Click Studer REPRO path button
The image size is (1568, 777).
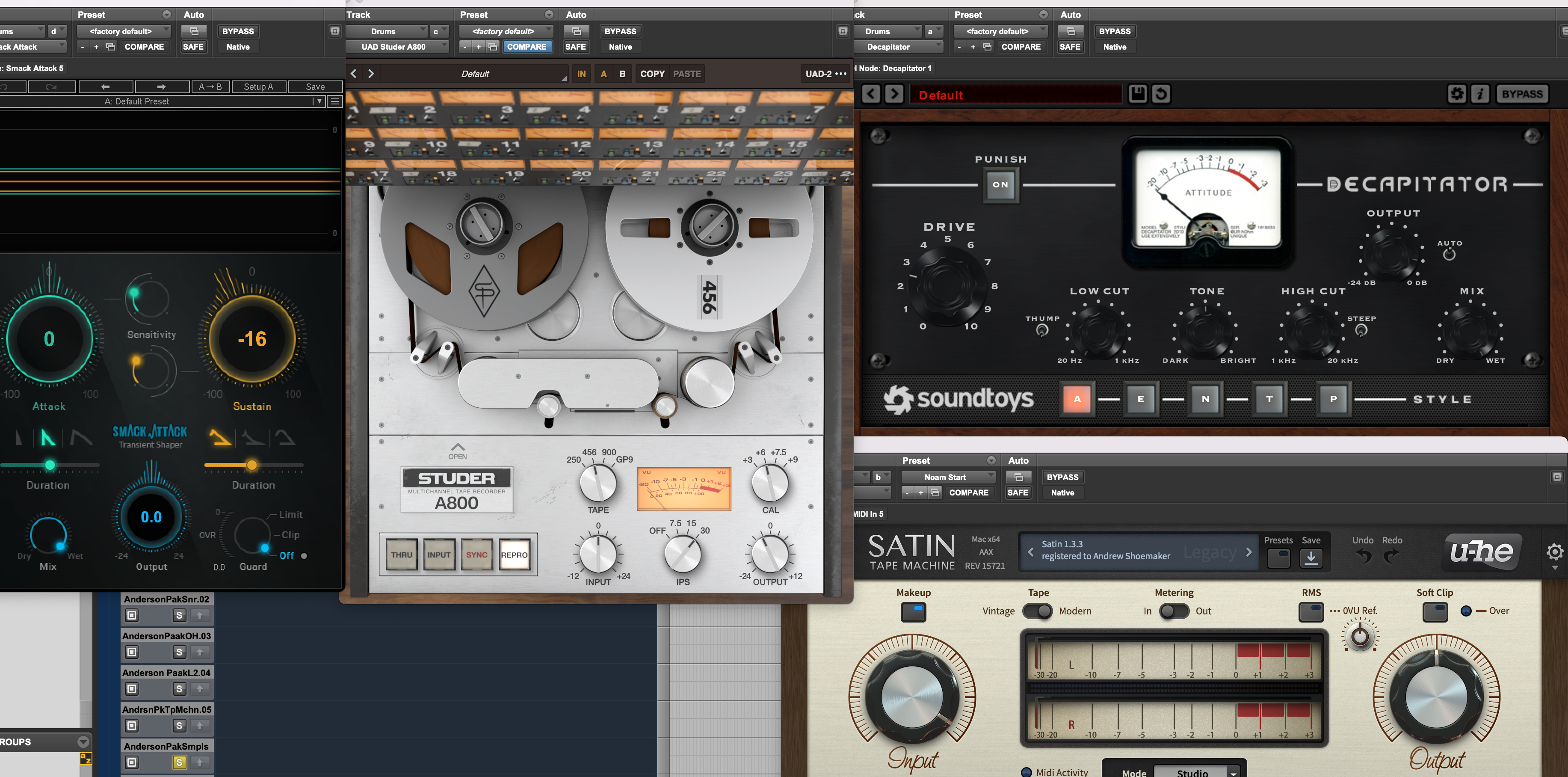coord(514,555)
